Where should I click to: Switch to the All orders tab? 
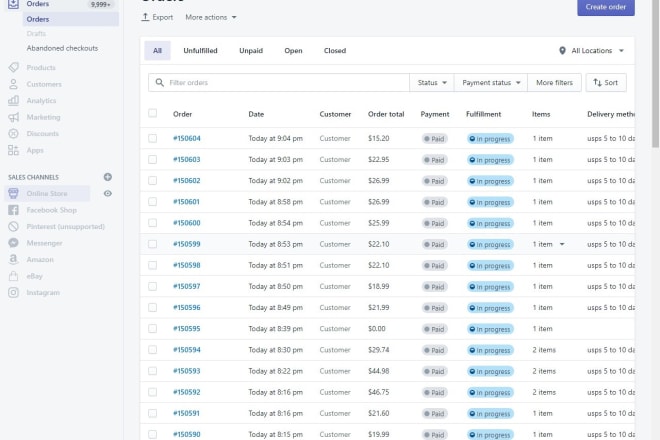157,51
